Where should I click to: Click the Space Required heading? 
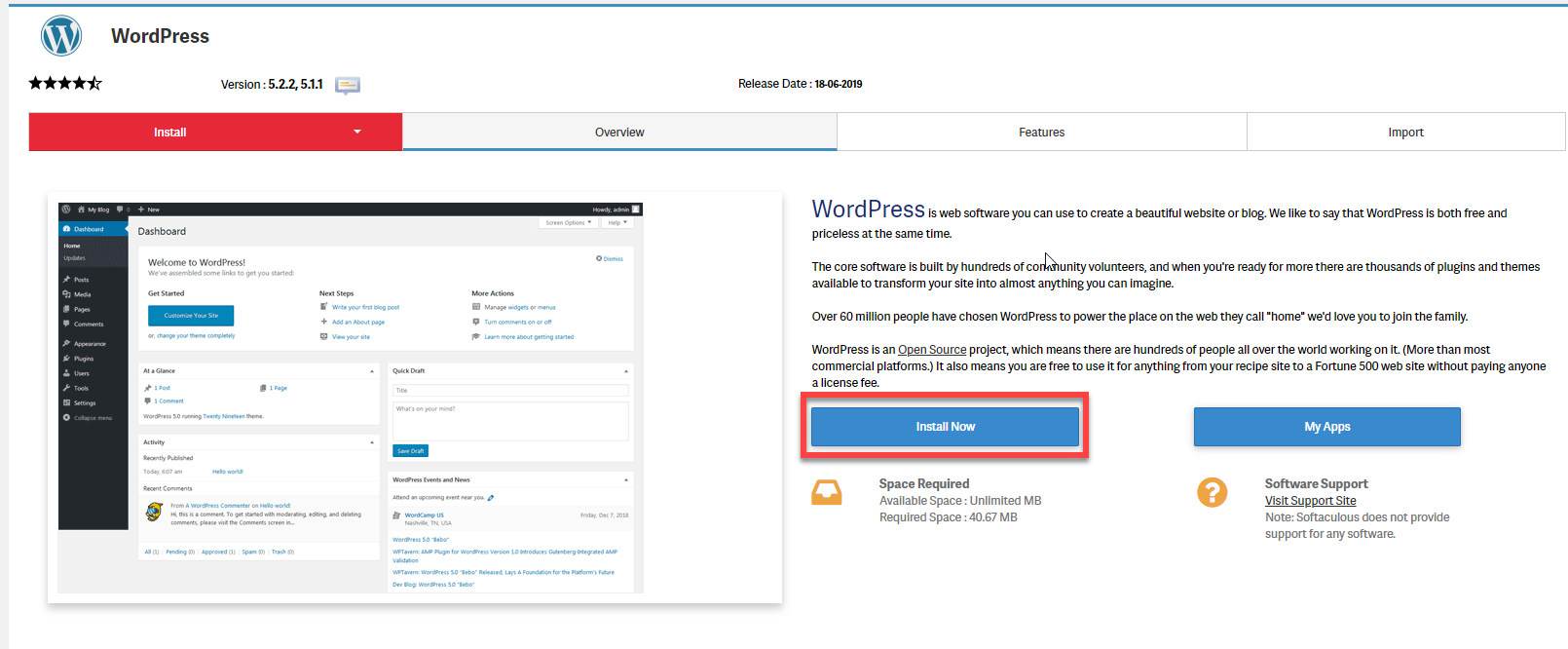pyautogui.click(x=924, y=483)
